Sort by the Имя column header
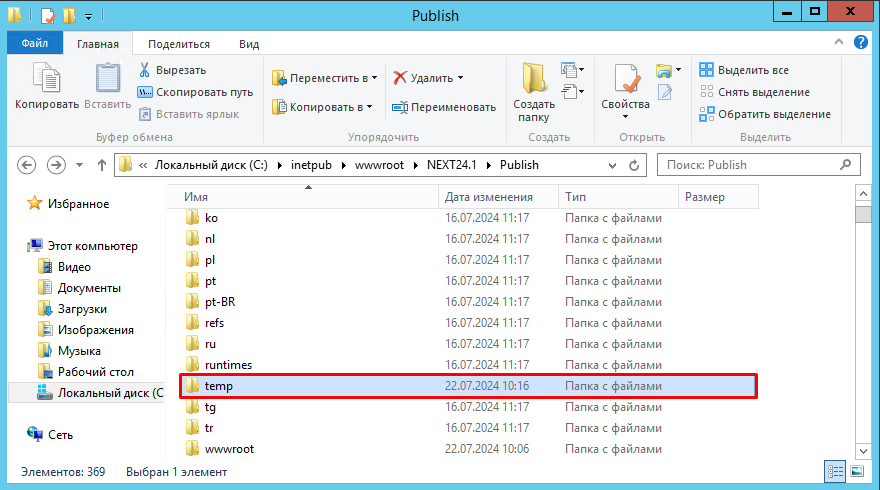The width and height of the screenshot is (880, 490). click(302, 197)
